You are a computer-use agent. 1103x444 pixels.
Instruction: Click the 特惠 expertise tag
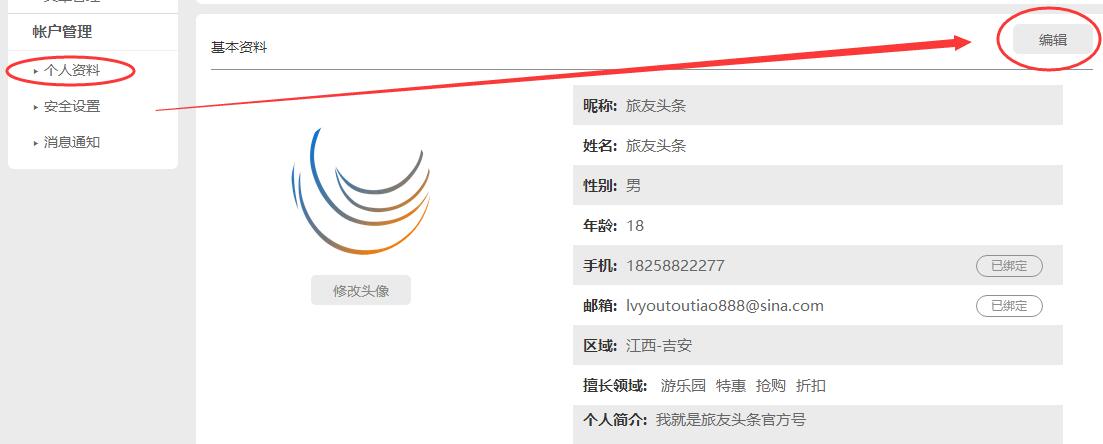click(x=731, y=386)
